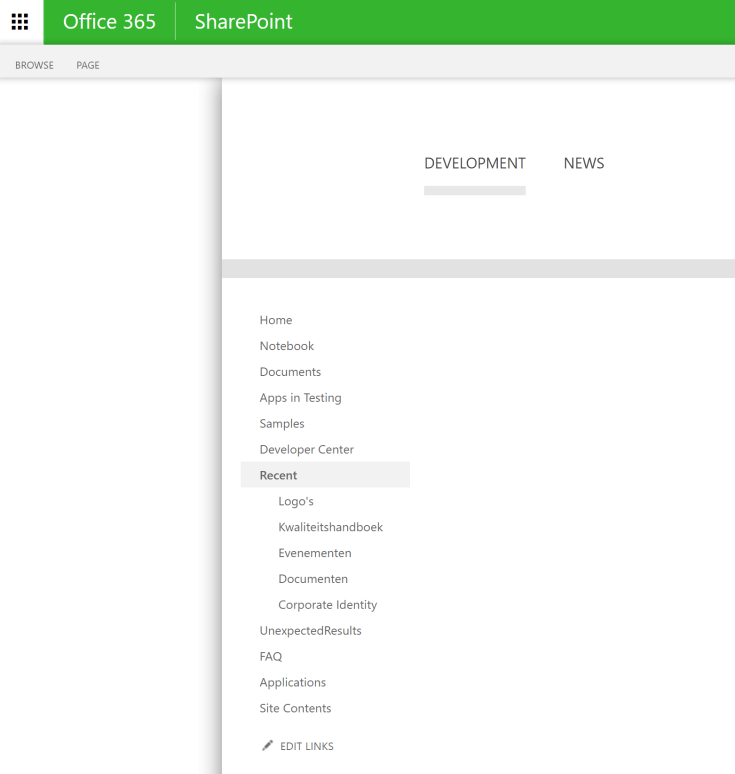The width and height of the screenshot is (735, 774).
Task: Open Corporate Identity under Recent
Action: pyautogui.click(x=327, y=605)
